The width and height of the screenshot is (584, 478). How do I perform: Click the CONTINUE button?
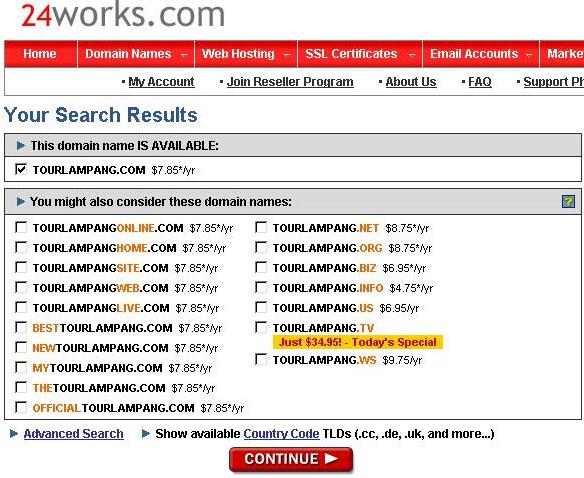click(x=291, y=459)
